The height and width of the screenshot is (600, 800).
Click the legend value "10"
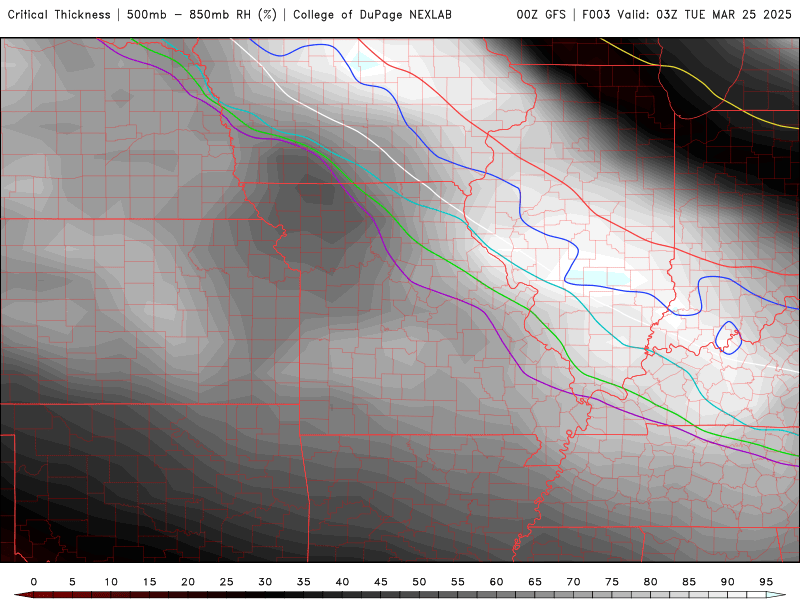111,582
